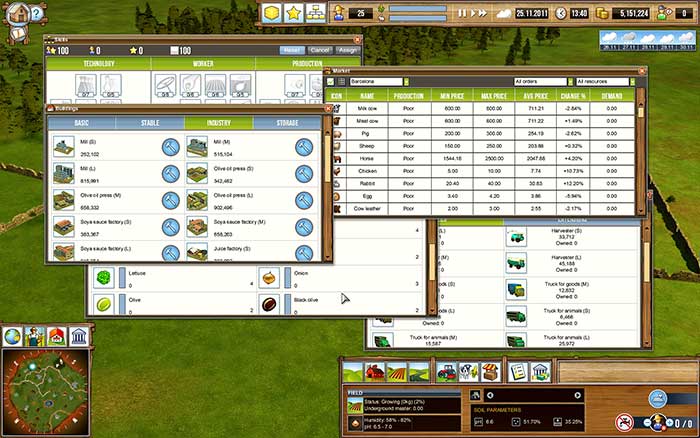Select the Basic tab in Buildings
Screen dimensions: 700x438
[x=81, y=123]
